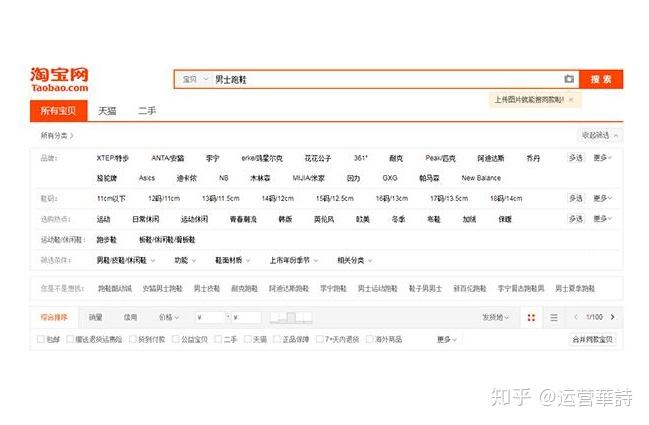Check the 二手 filter checkbox

218,339
